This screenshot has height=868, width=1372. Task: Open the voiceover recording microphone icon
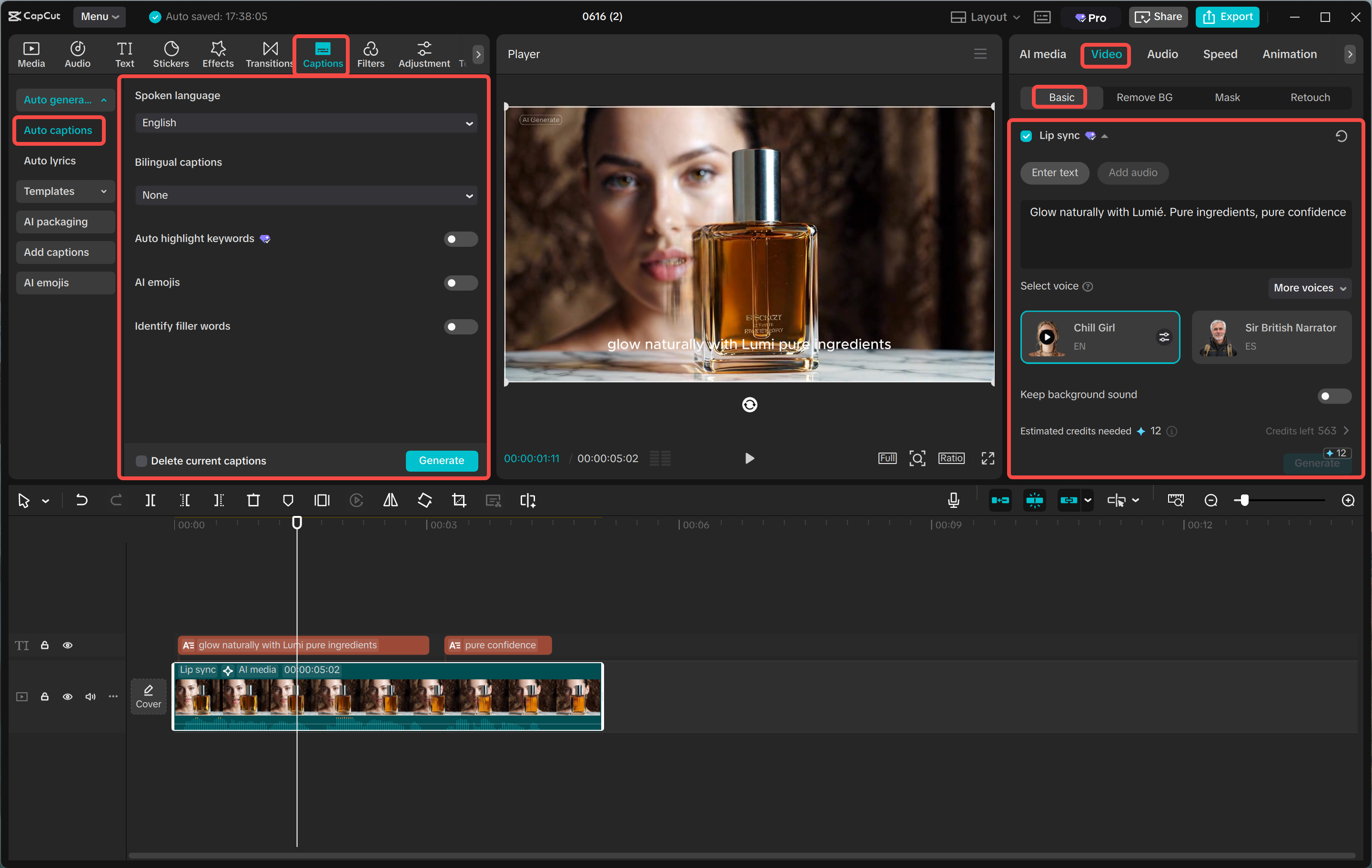click(x=953, y=500)
